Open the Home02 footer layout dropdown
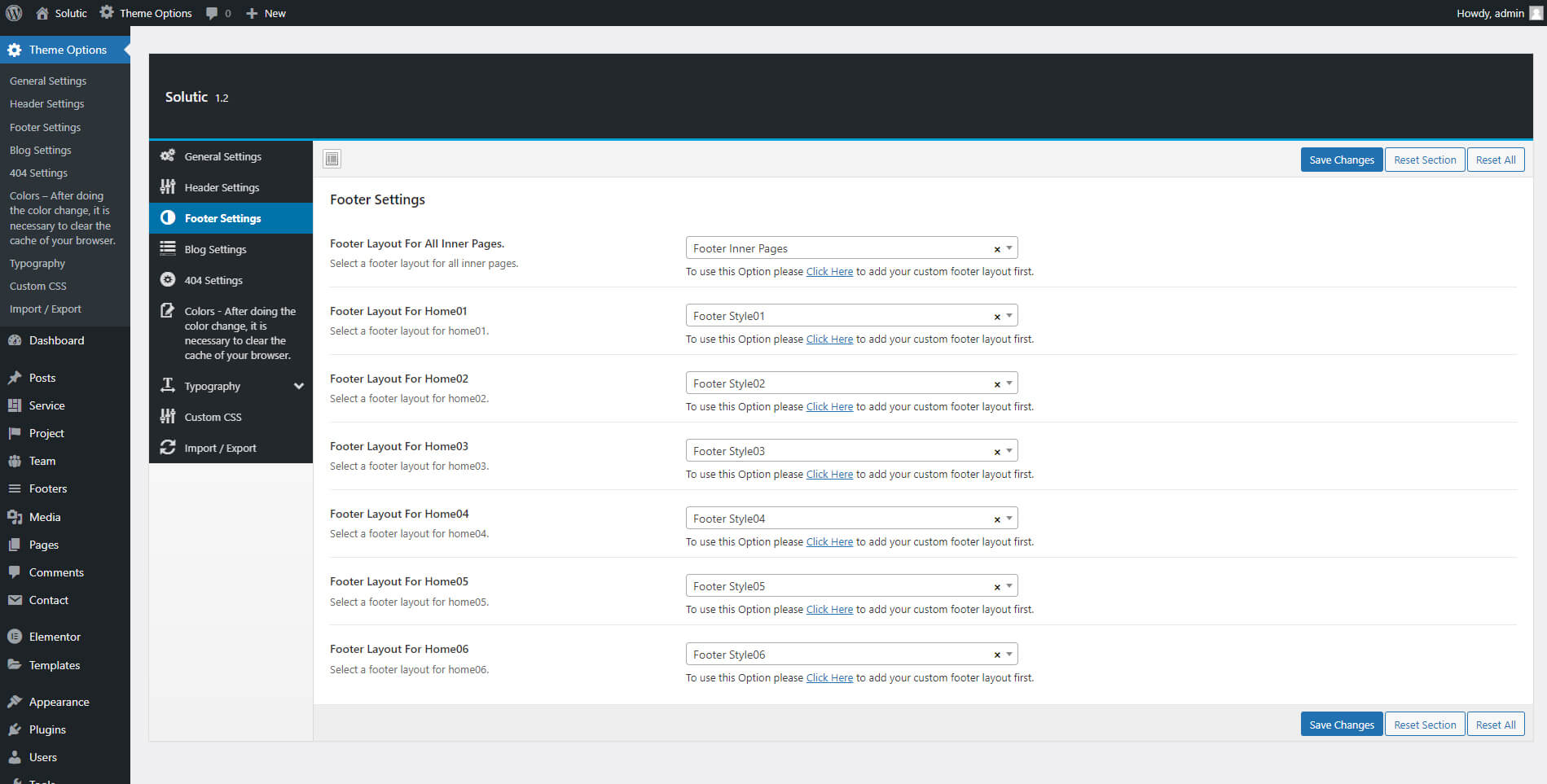Screen dimensions: 1547x784 (1009, 383)
